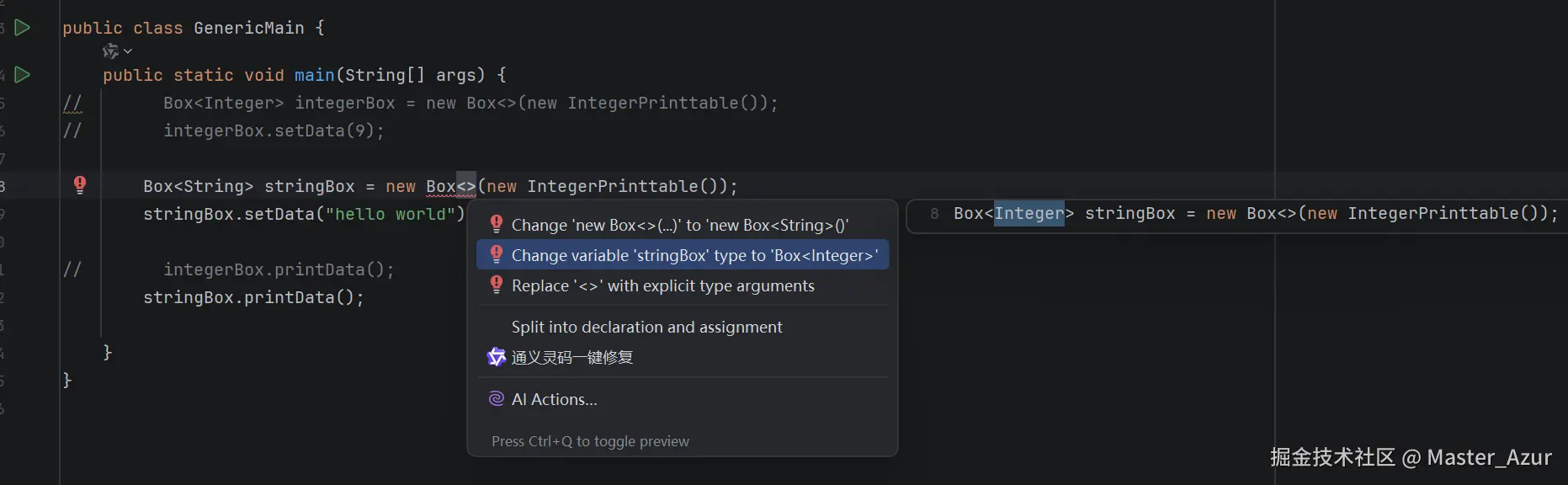Click the run icon beside GenericMain class
The width and height of the screenshot is (1568, 485).
[x=23, y=28]
